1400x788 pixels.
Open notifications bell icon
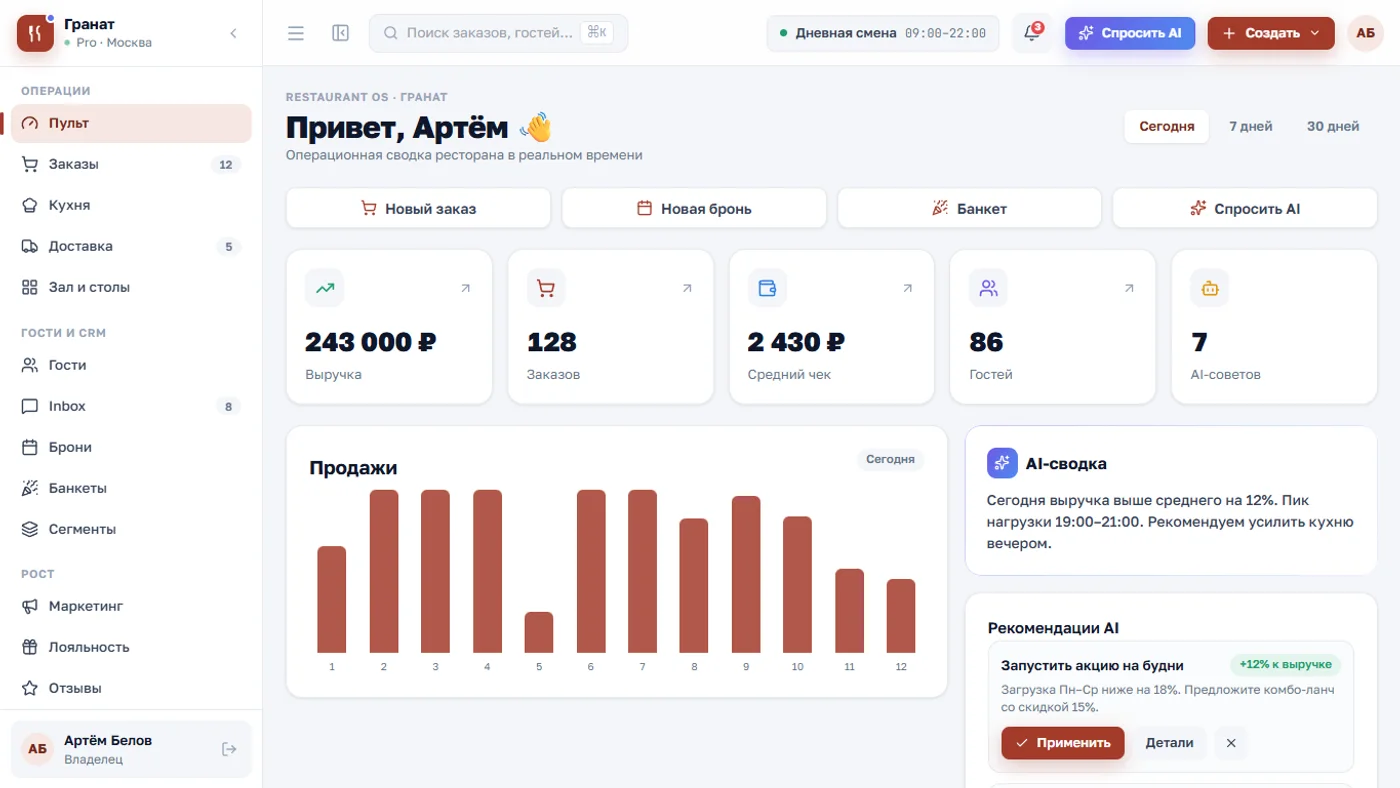1032,33
